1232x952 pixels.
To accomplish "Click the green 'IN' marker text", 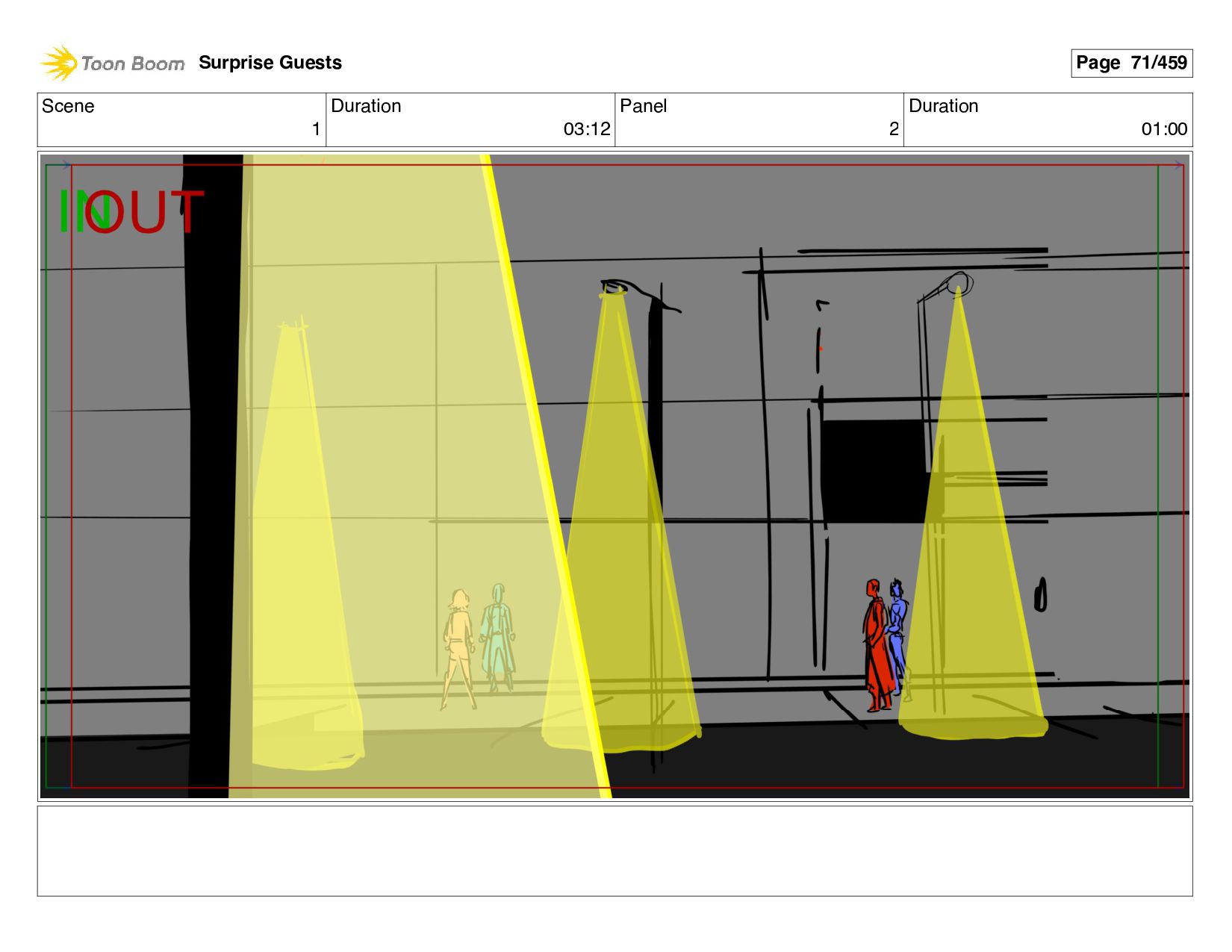I will tap(84, 212).
